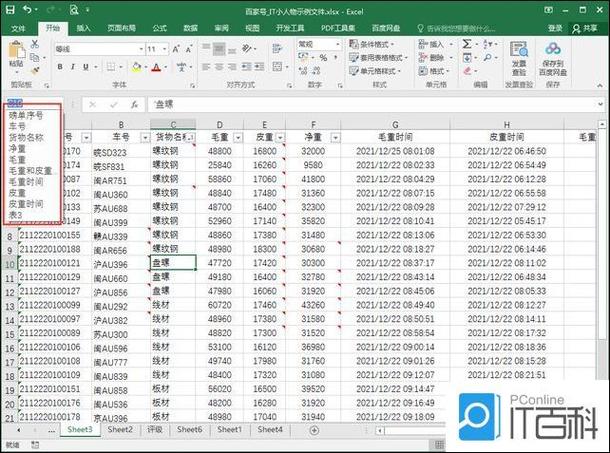Click the 删除 cells button

coord(435,58)
